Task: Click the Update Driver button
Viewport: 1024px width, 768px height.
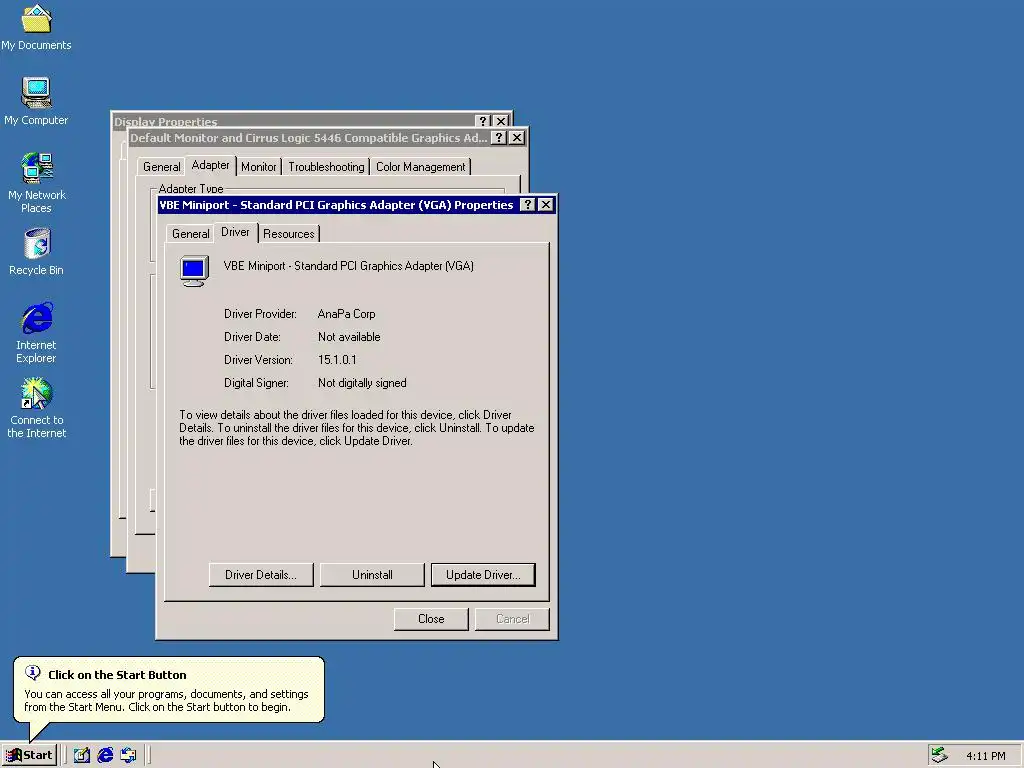Action: 483,575
